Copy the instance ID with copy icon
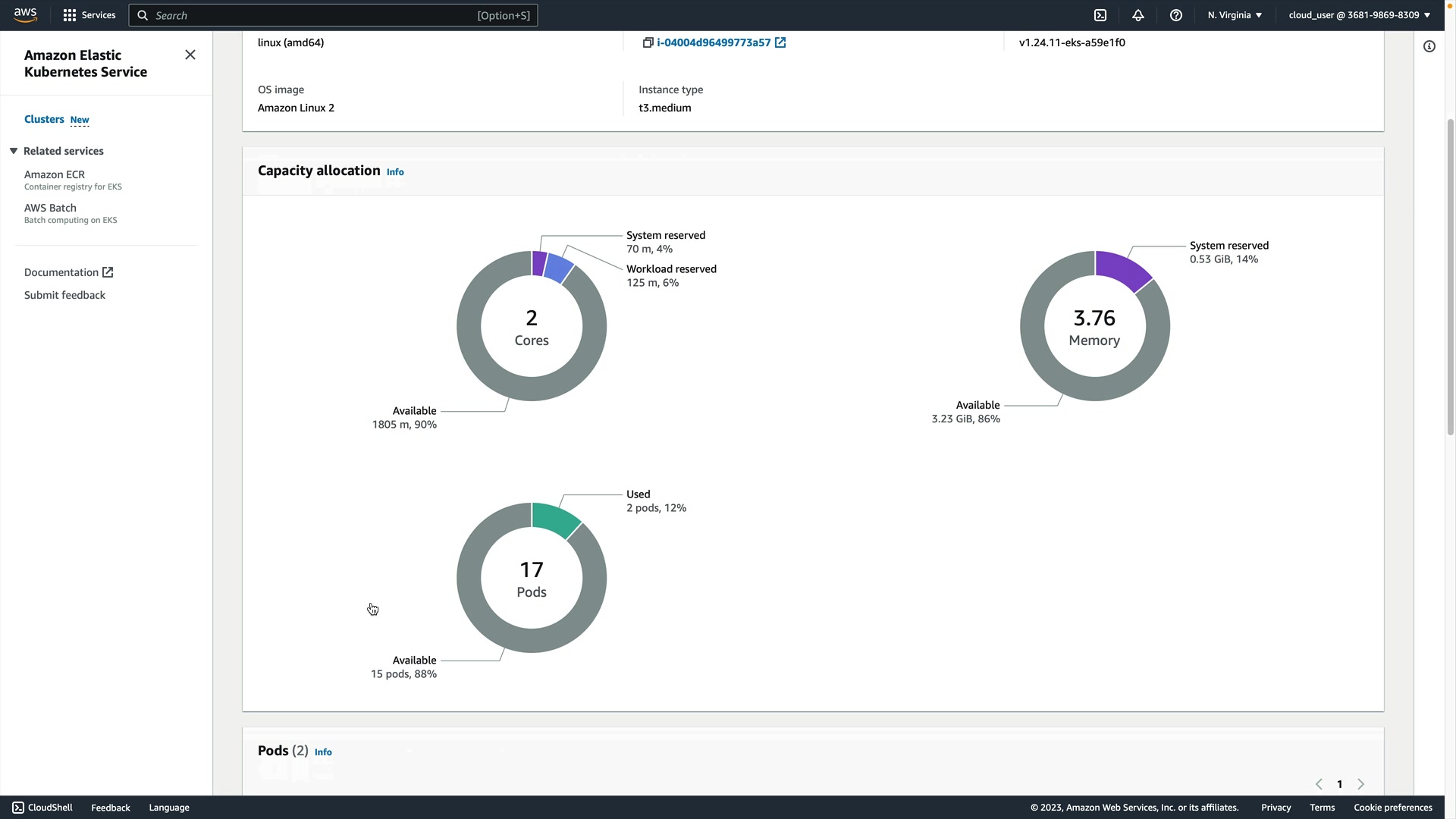 pos(648,42)
